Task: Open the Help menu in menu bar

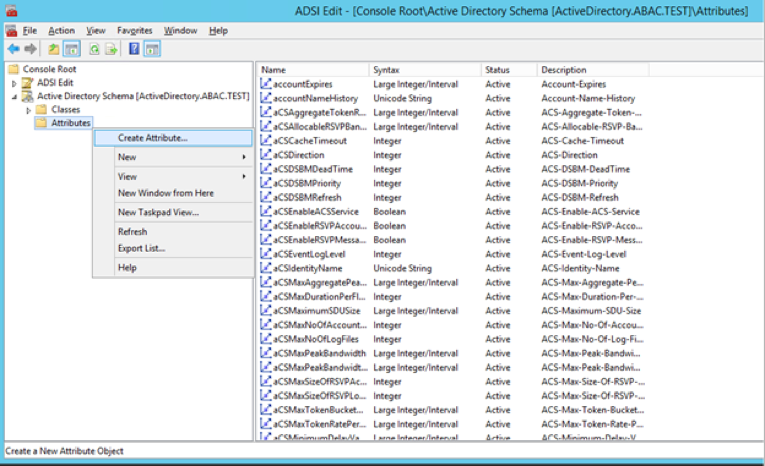Action: (219, 31)
